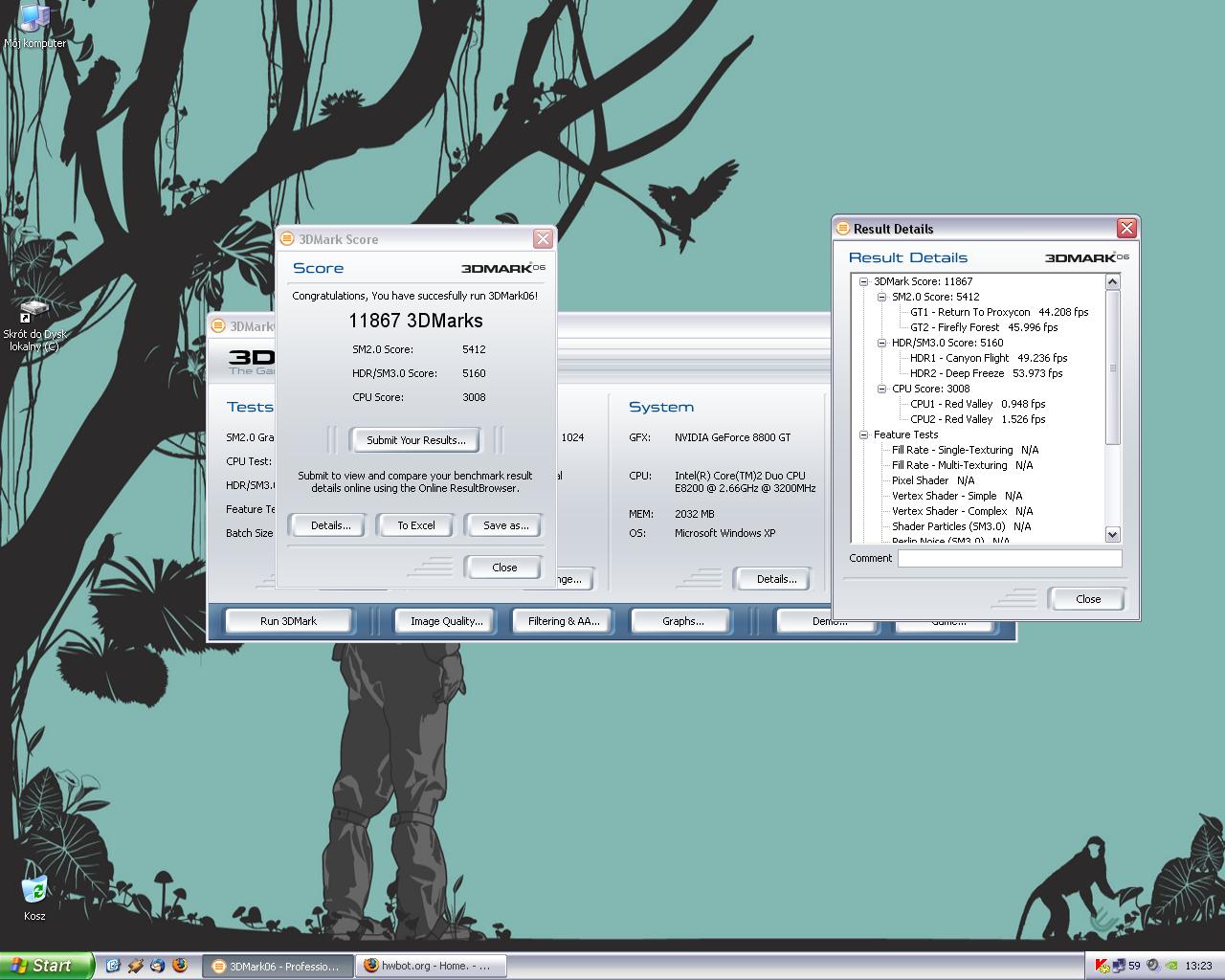1225x980 pixels.
Task: Launch Thunderbird from the quick launch bar
Action: pos(157,966)
